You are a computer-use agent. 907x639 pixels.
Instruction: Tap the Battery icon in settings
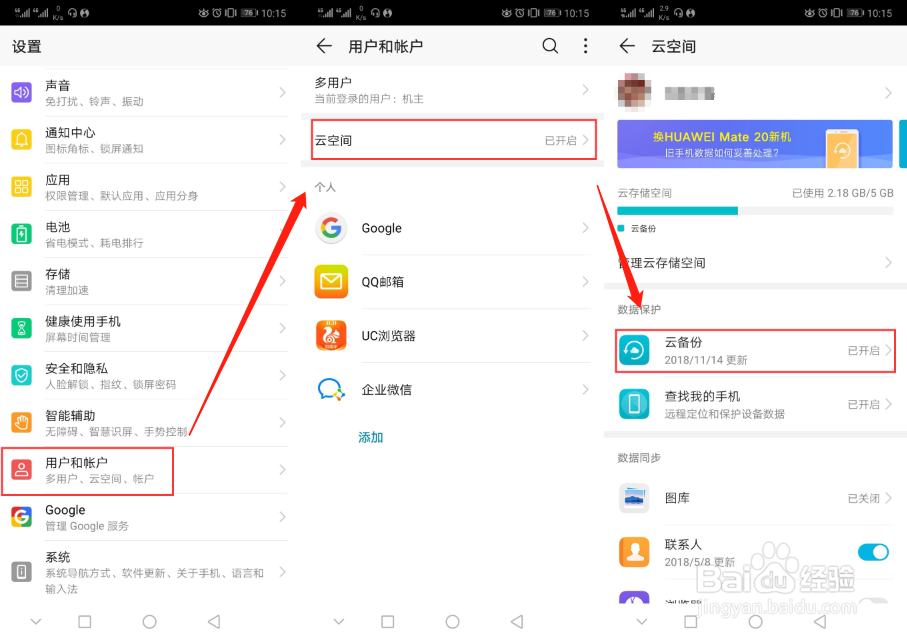(21, 234)
